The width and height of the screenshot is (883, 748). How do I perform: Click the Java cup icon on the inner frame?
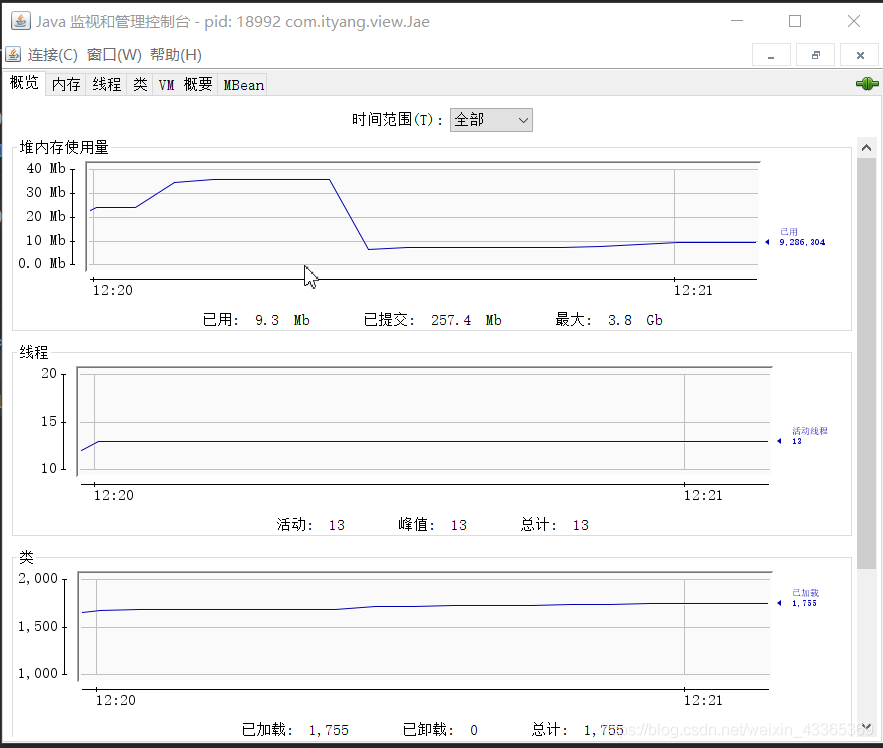[13, 55]
